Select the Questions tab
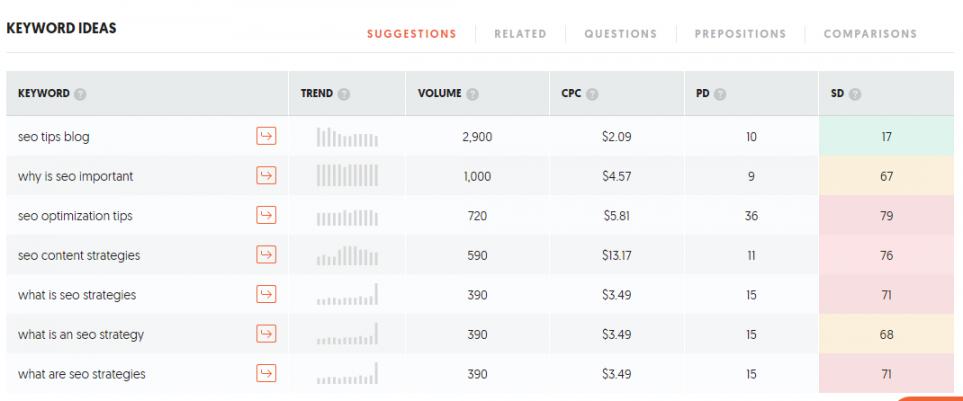Screen dimensions: 963x401 click(621, 34)
